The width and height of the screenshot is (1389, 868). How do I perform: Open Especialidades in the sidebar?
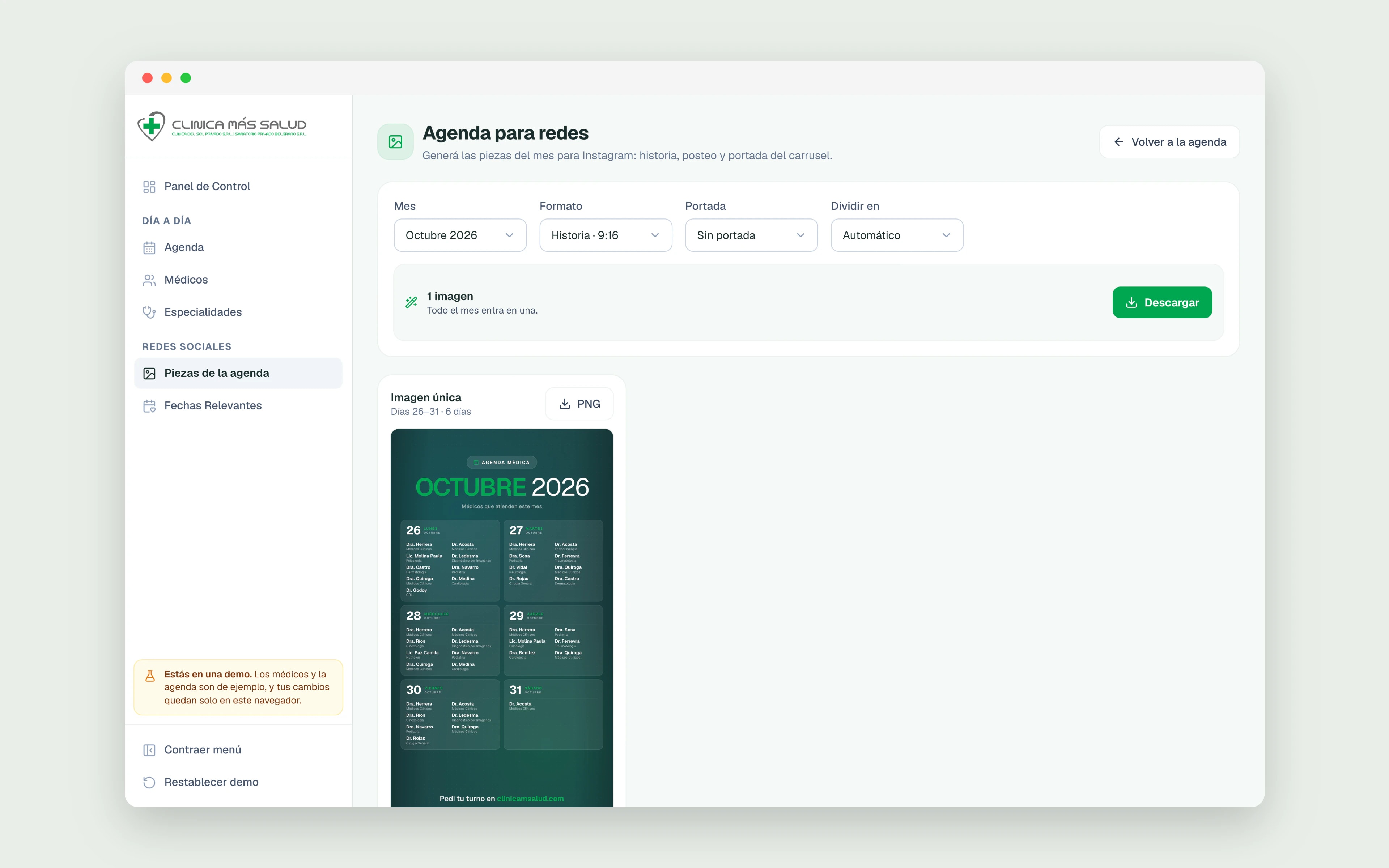[x=238, y=312]
